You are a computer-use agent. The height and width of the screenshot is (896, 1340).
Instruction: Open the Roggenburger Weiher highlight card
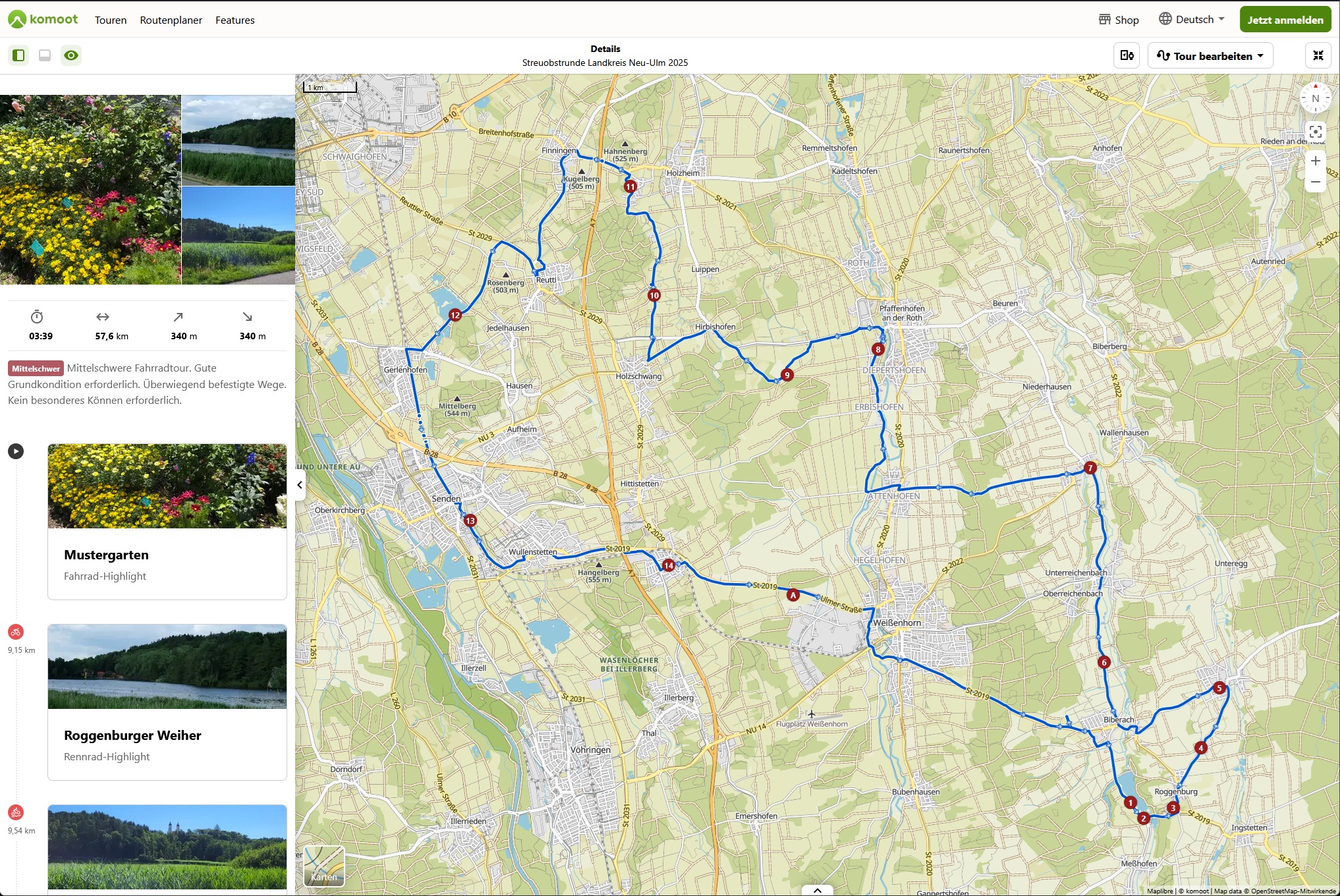pyautogui.click(x=167, y=702)
